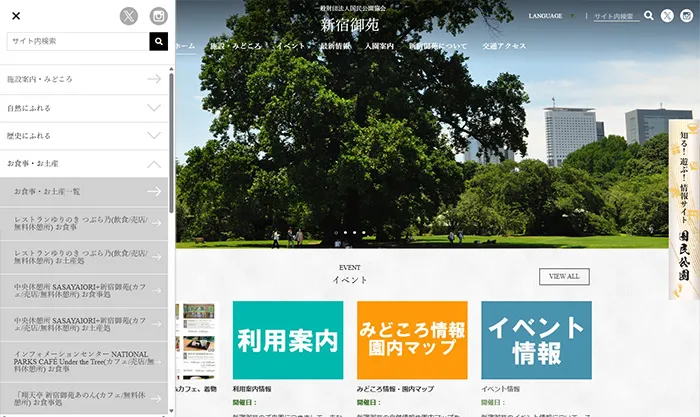The image size is (700, 417).
Task: Open the X (Twitter) icon in side menu
Action: click(x=129, y=16)
